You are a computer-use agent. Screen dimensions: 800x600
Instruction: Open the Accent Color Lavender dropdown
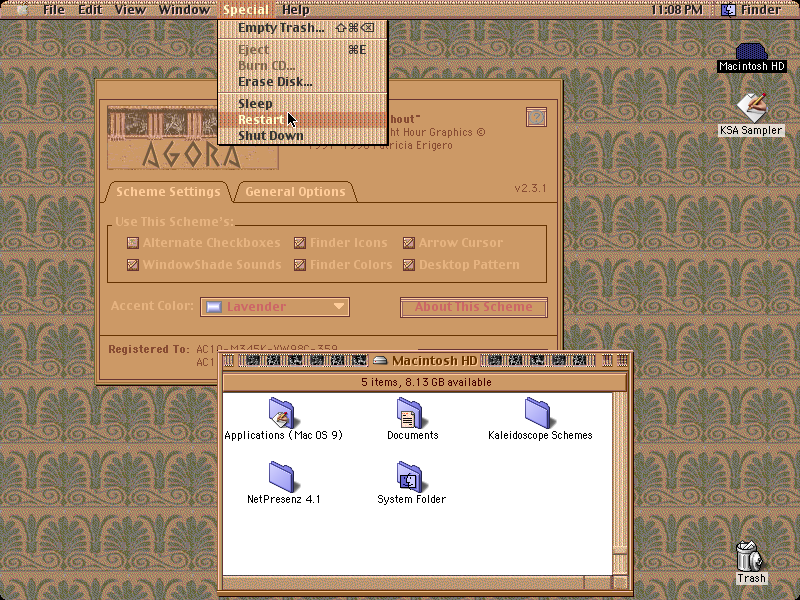click(274, 307)
